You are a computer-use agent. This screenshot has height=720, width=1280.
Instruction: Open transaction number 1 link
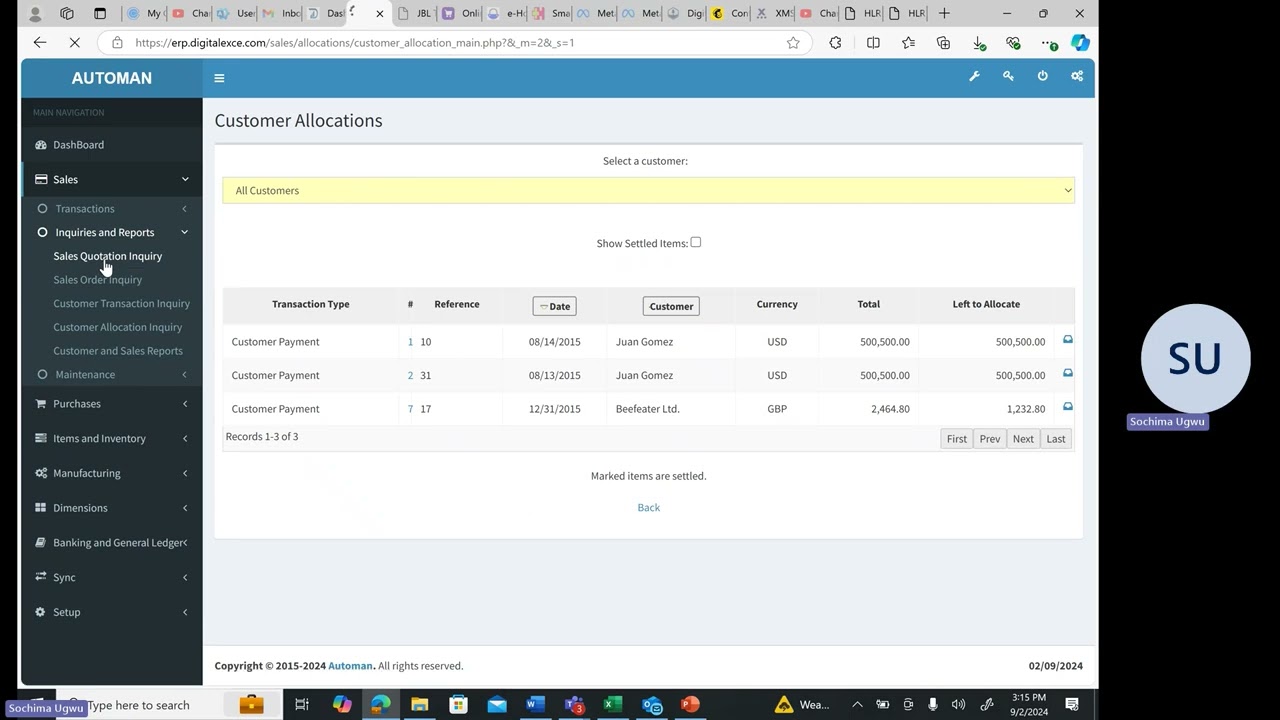[x=410, y=341]
